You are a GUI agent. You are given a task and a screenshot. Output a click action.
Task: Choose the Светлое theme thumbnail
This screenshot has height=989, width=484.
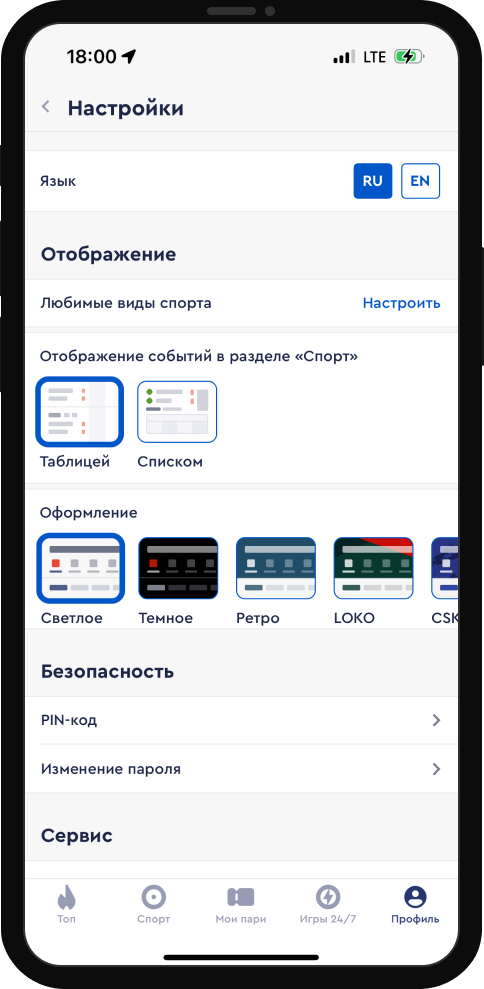point(80,568)
